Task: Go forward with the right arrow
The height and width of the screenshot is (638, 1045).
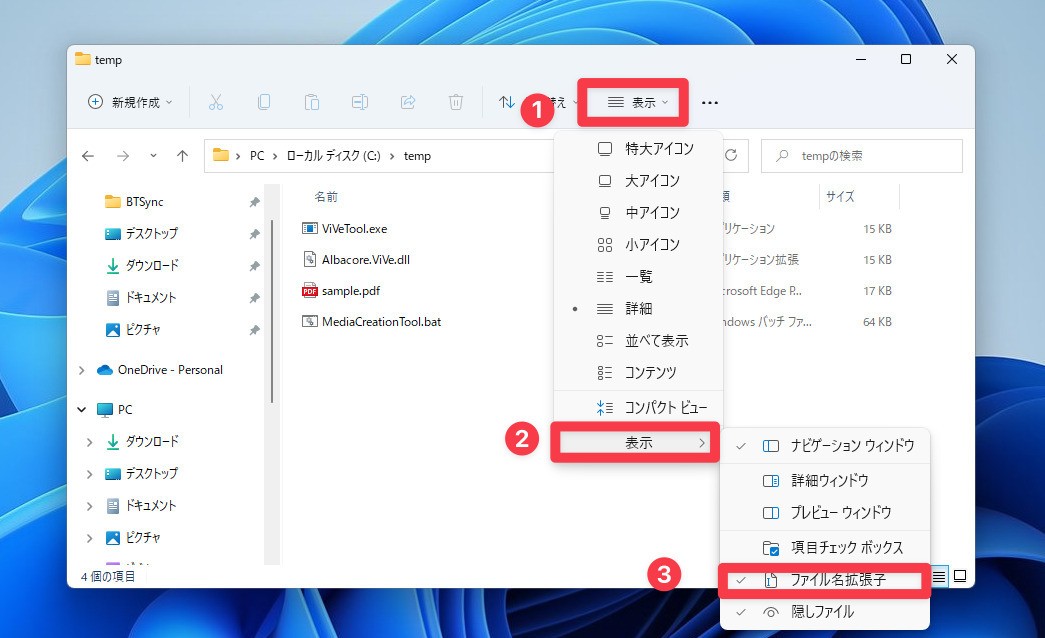Action: [x=123, y=156]
